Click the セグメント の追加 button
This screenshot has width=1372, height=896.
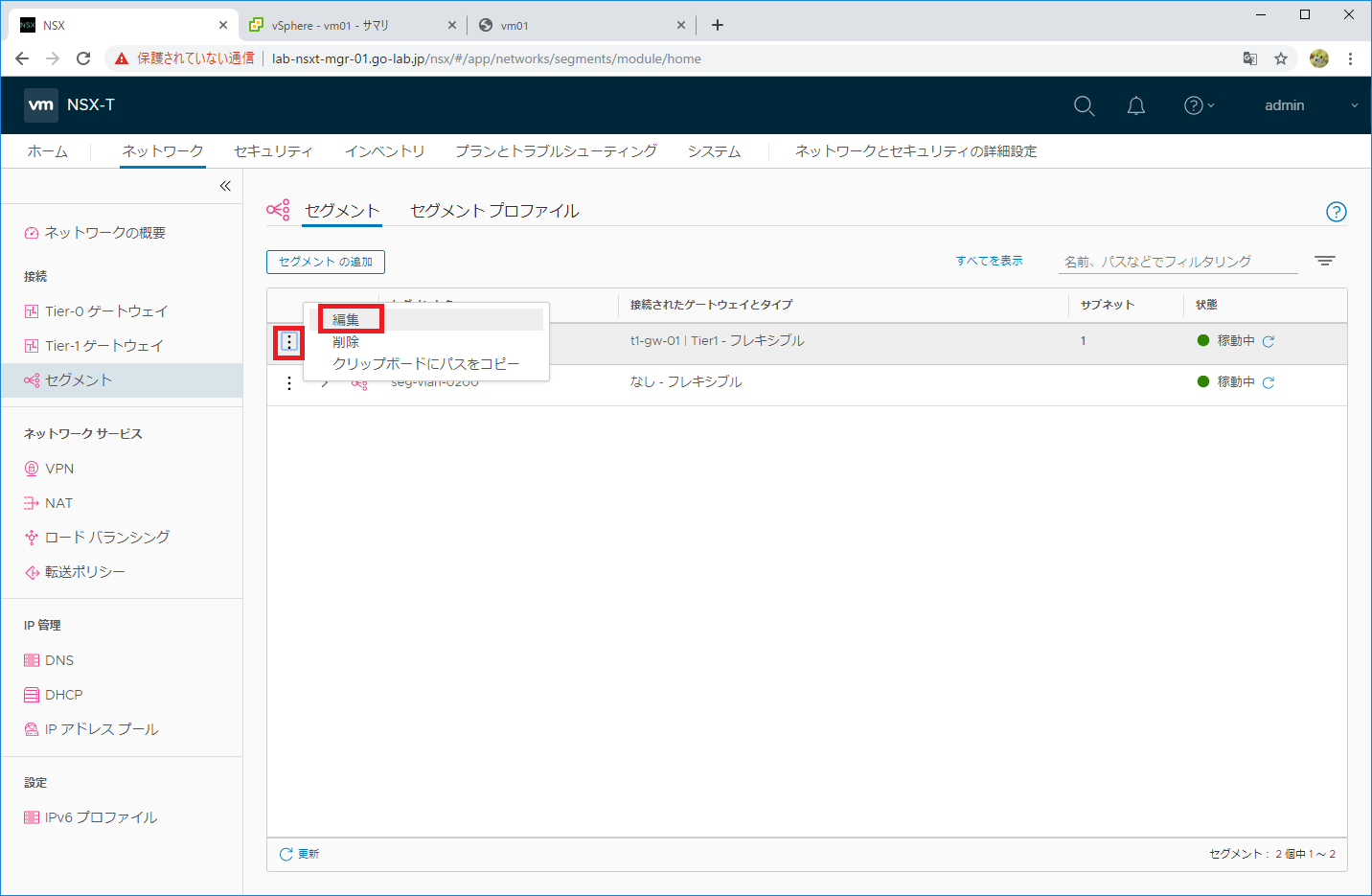pyautogui.click(x=326, y=262)
